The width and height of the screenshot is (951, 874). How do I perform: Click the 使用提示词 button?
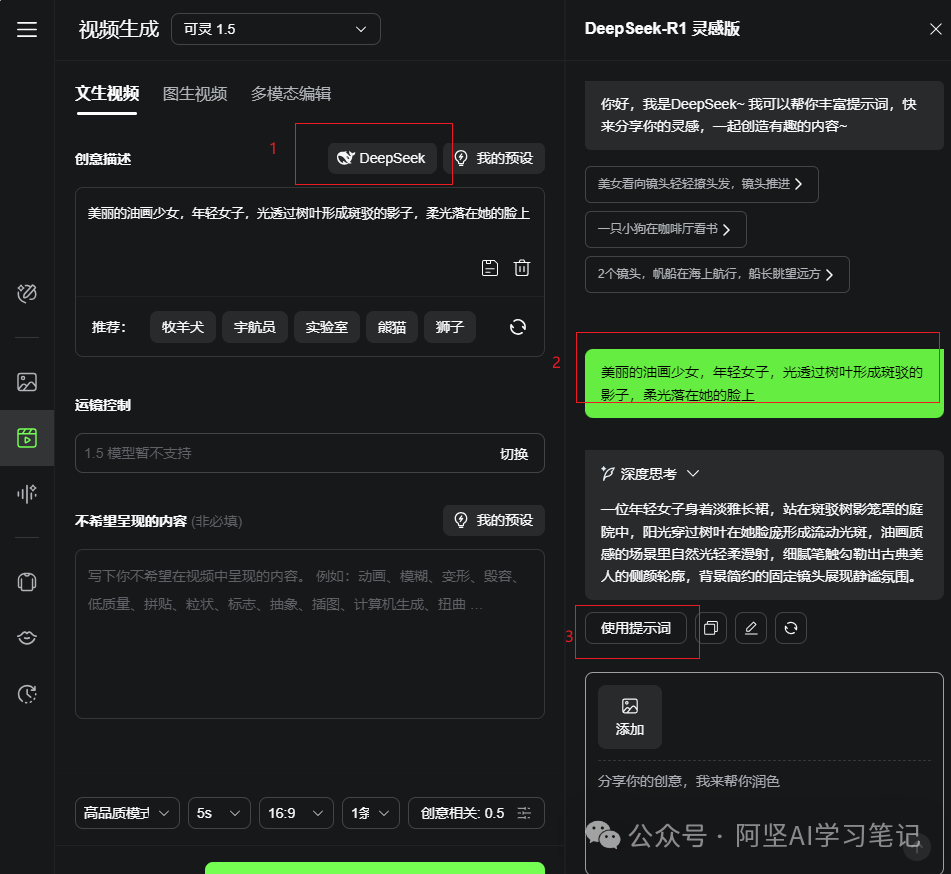pos(636,628)
